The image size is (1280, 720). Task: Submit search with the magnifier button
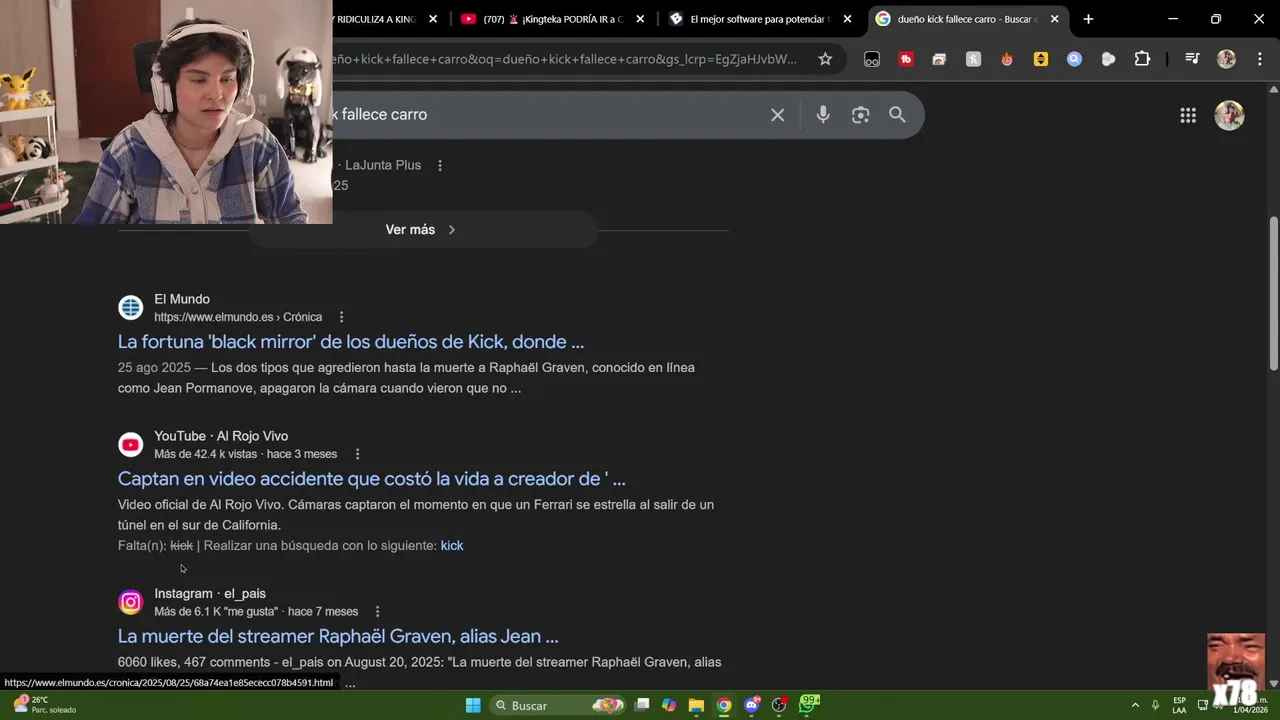pos(897,115)
